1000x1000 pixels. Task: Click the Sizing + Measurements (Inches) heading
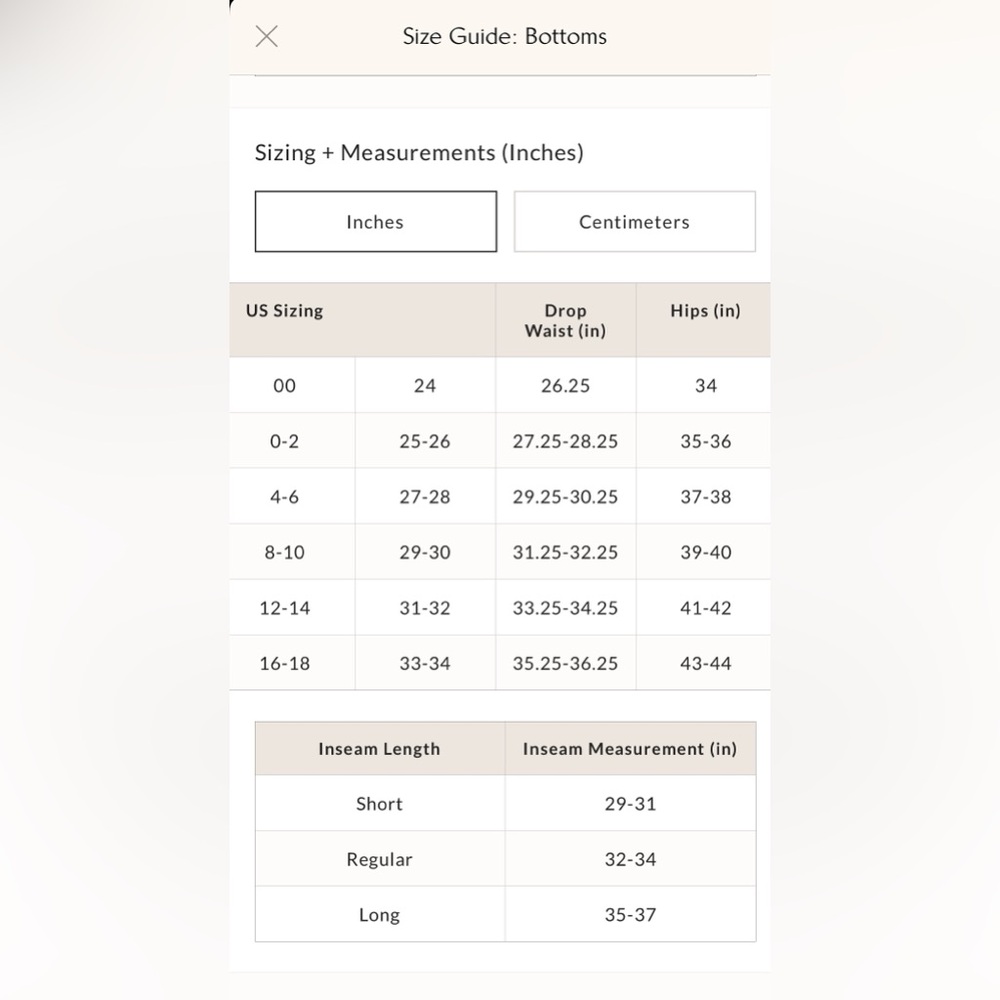pyautogui.click(x=419, y=153)
